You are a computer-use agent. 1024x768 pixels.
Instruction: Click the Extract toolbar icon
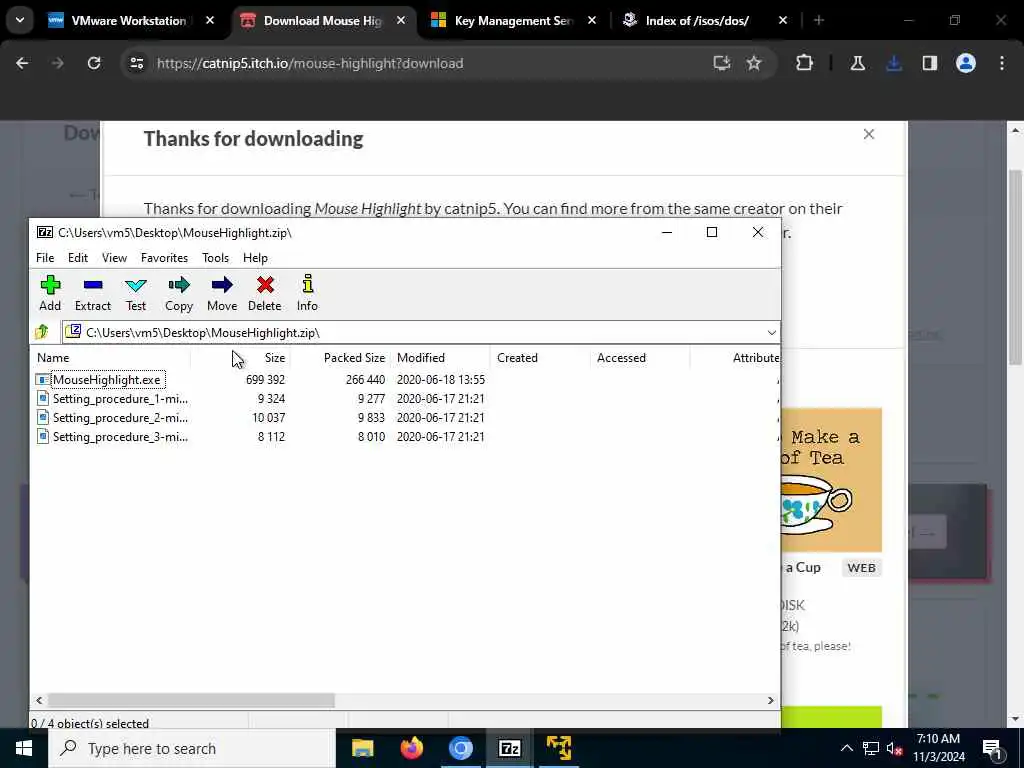point(93,293)
